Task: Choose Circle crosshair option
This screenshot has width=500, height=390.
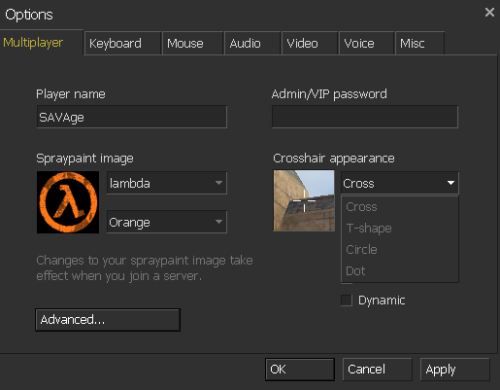Action: (x=400, y=250)
